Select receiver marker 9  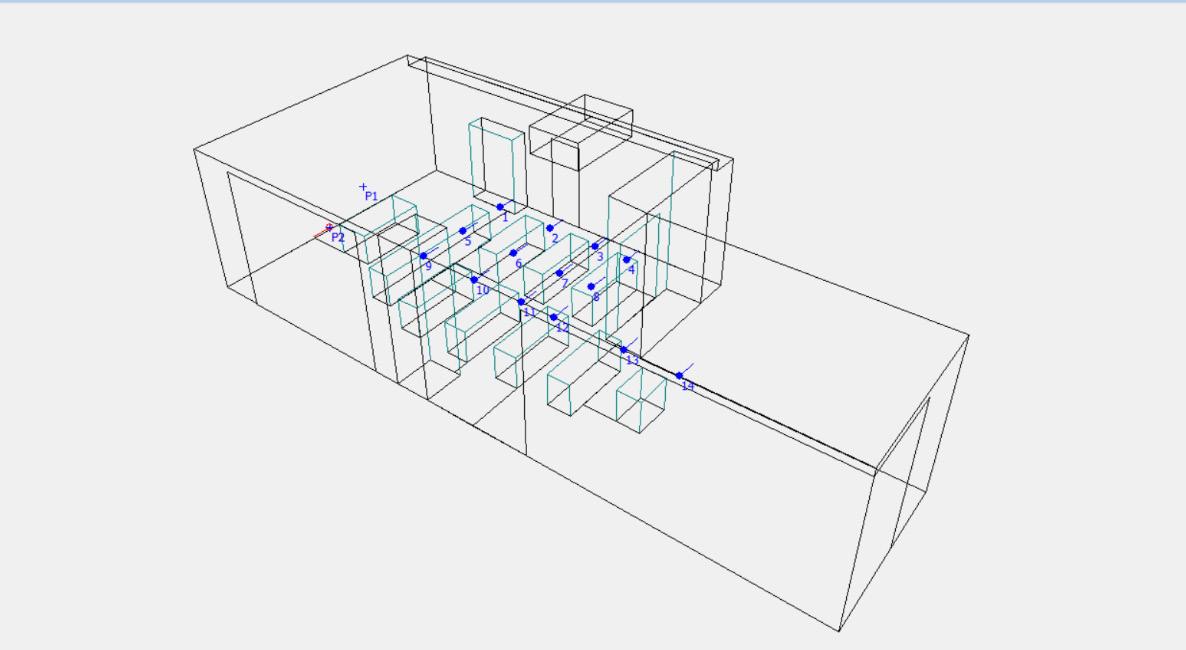tap(424, 256)
